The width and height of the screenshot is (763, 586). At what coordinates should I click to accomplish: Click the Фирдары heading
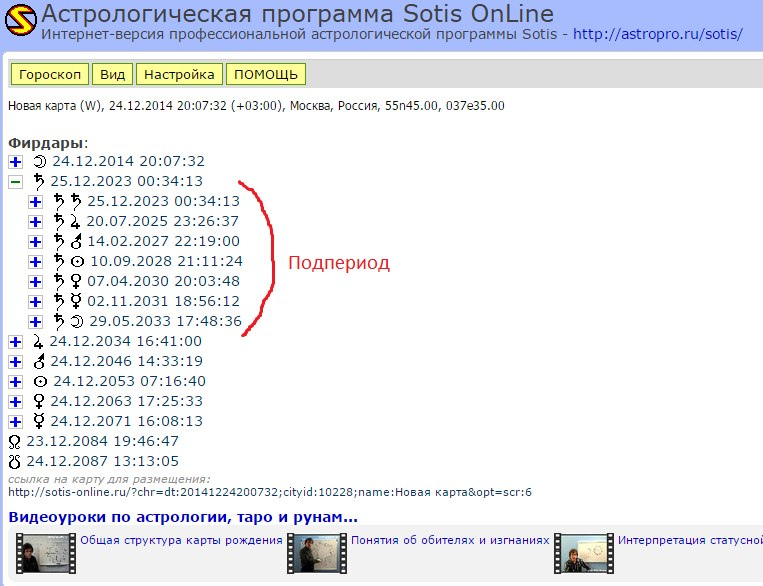click(48, 143)
